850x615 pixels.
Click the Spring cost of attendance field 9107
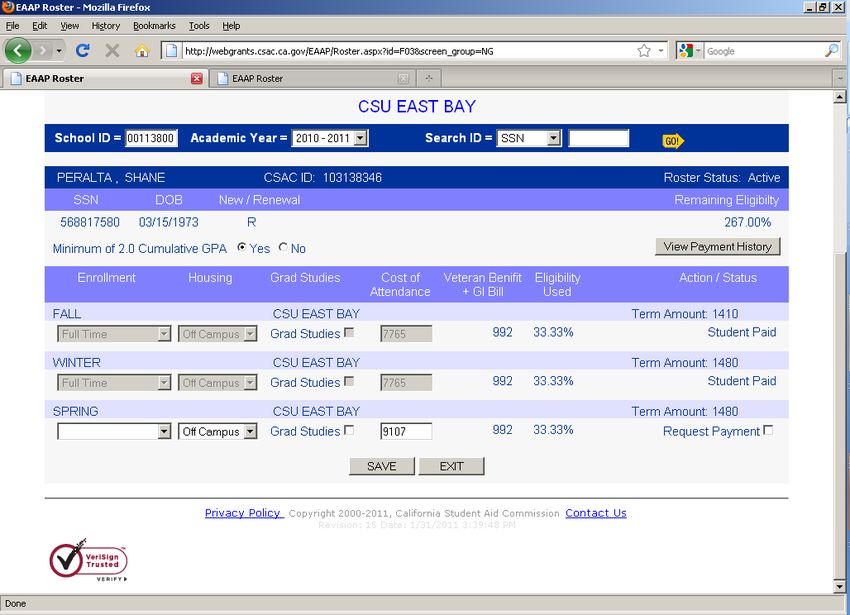pyautogui.click(x=407, y=432)
